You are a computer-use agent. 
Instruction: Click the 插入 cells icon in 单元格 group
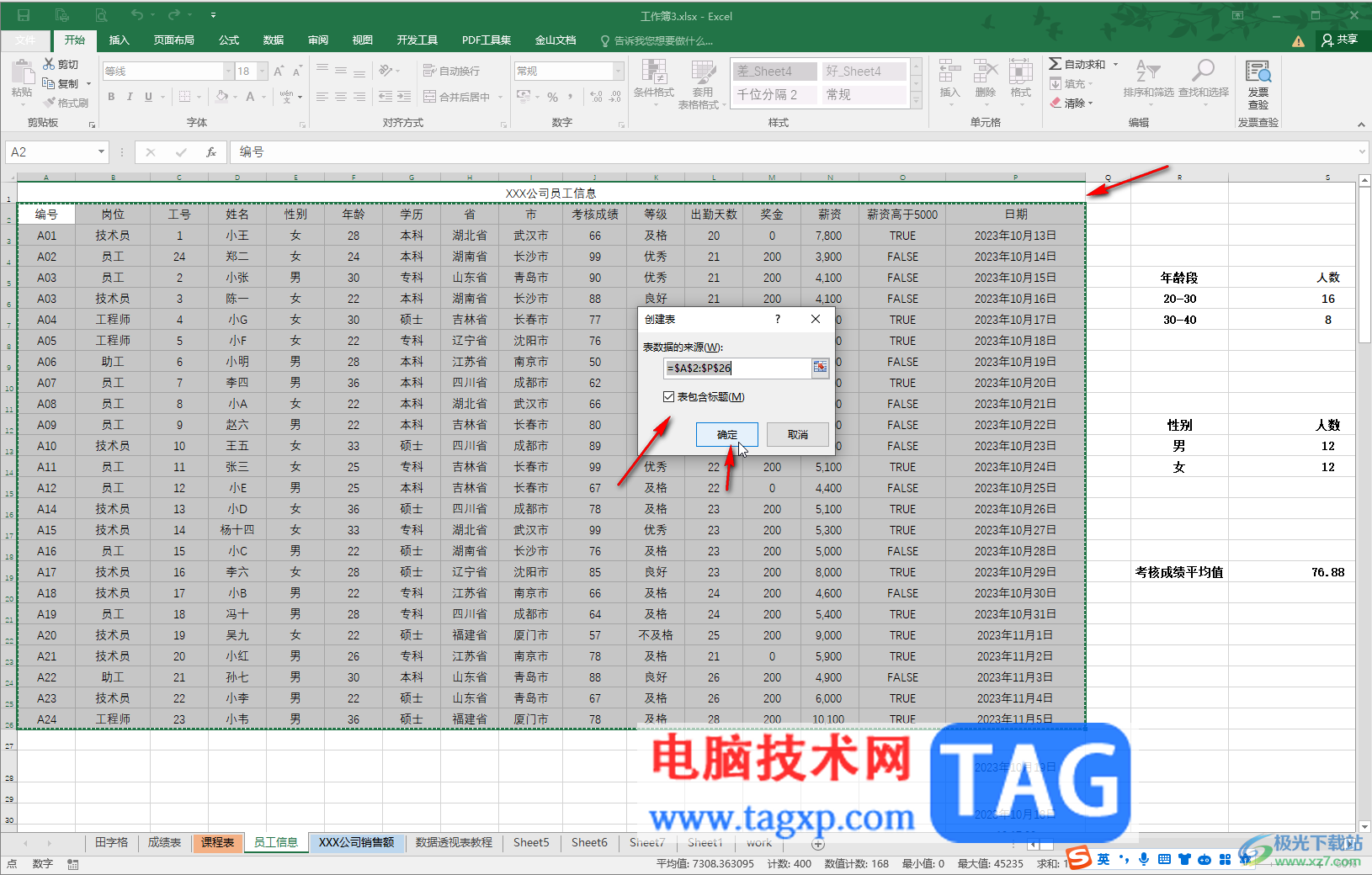(x=949, y=72)
